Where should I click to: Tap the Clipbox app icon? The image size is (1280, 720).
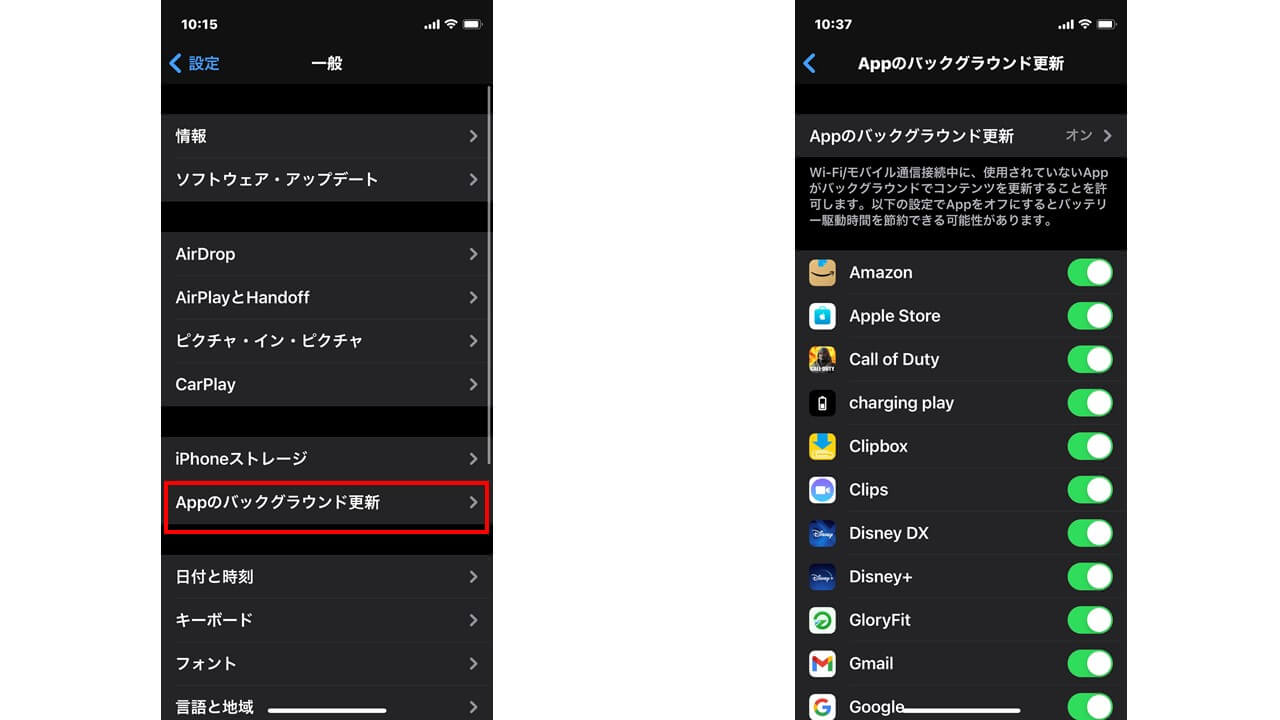pyautogui.click(x=822, y=447)
